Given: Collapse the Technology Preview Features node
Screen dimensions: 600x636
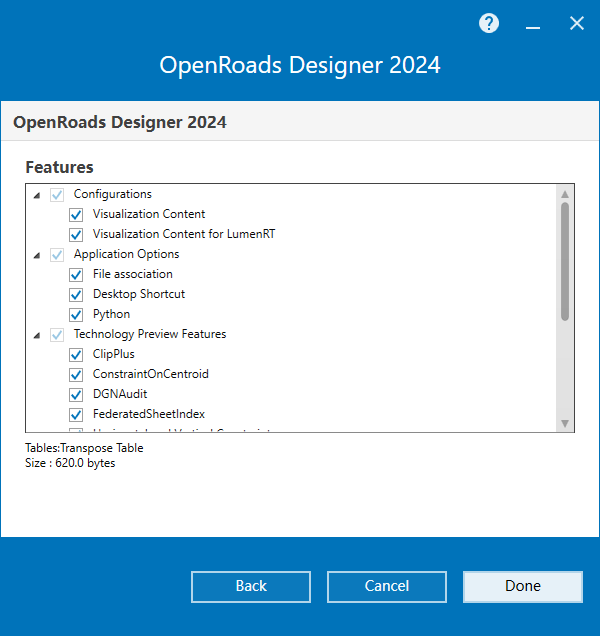Looking at the screenshot, I should pos(37,335).
